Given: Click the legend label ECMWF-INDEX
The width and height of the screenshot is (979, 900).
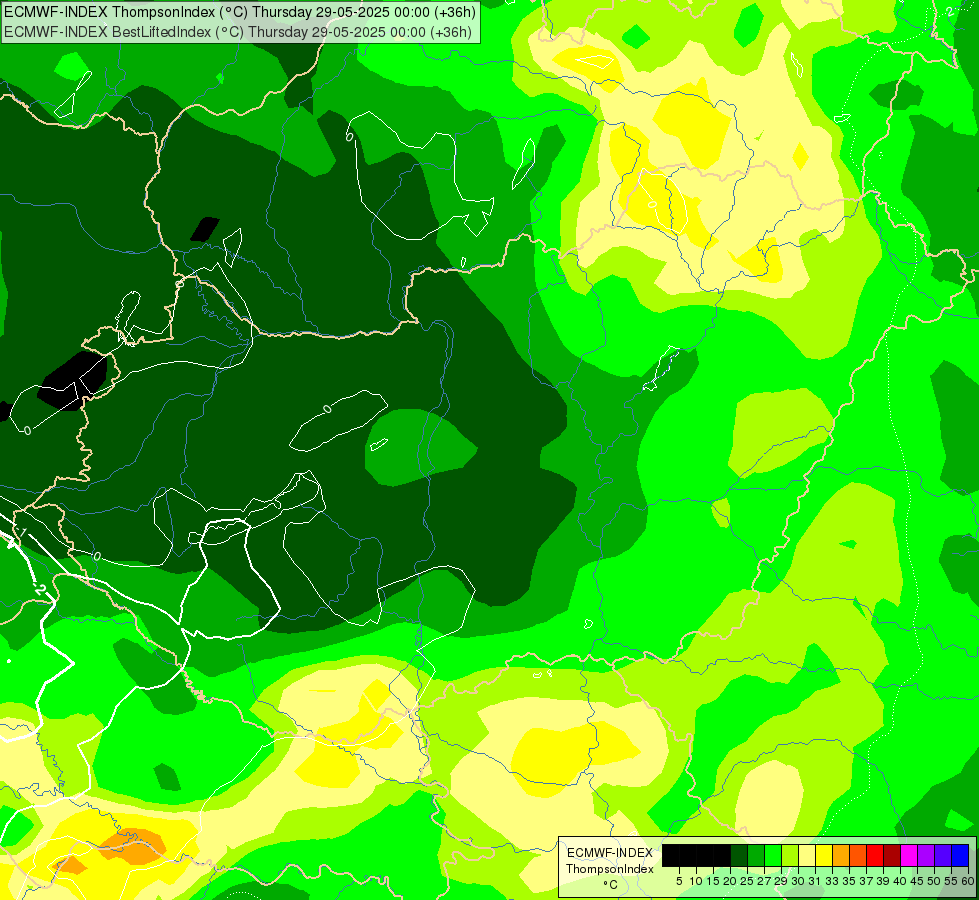Looking at the screenshot, I should 610,853.
